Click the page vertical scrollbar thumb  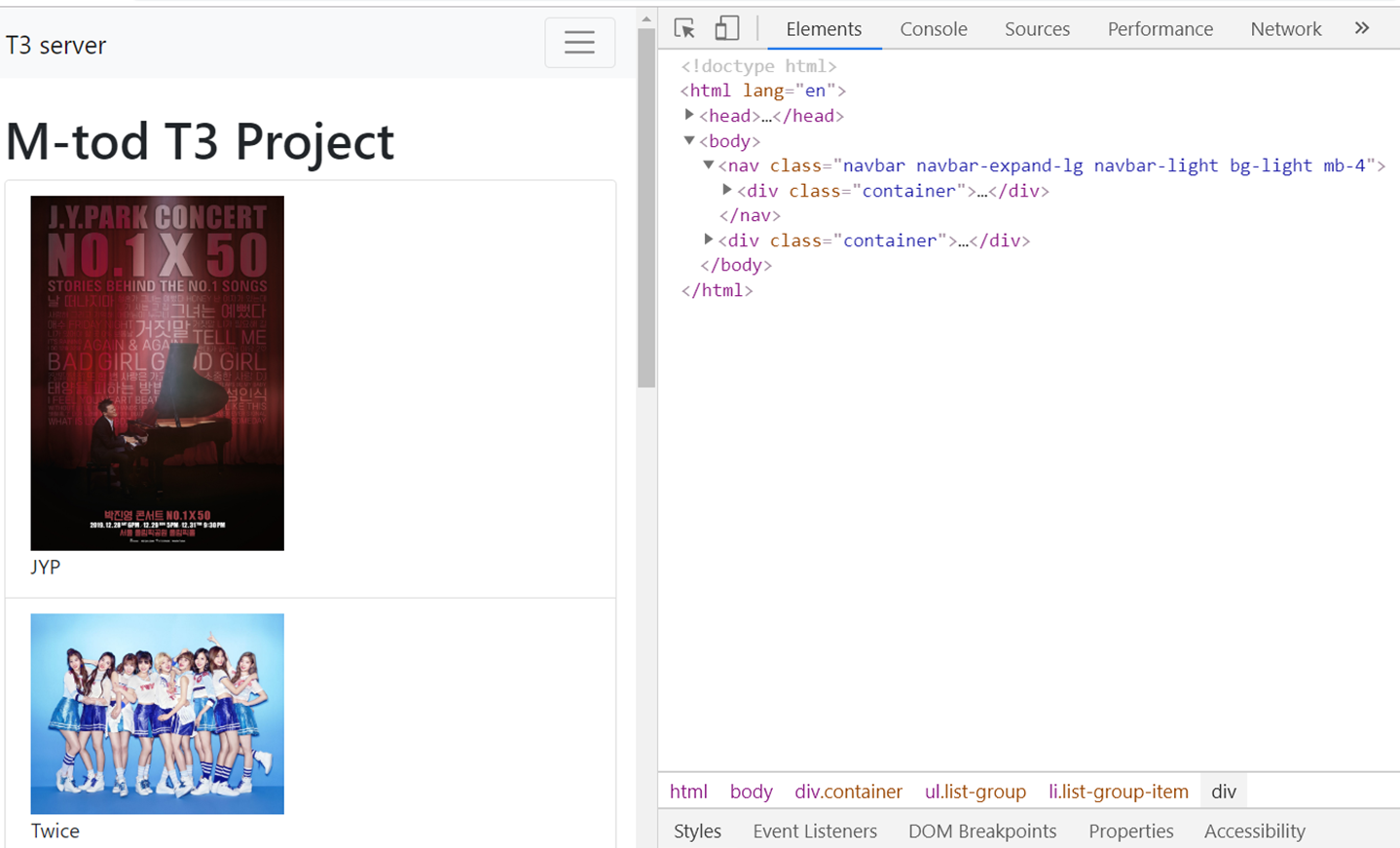click(646, 207)
